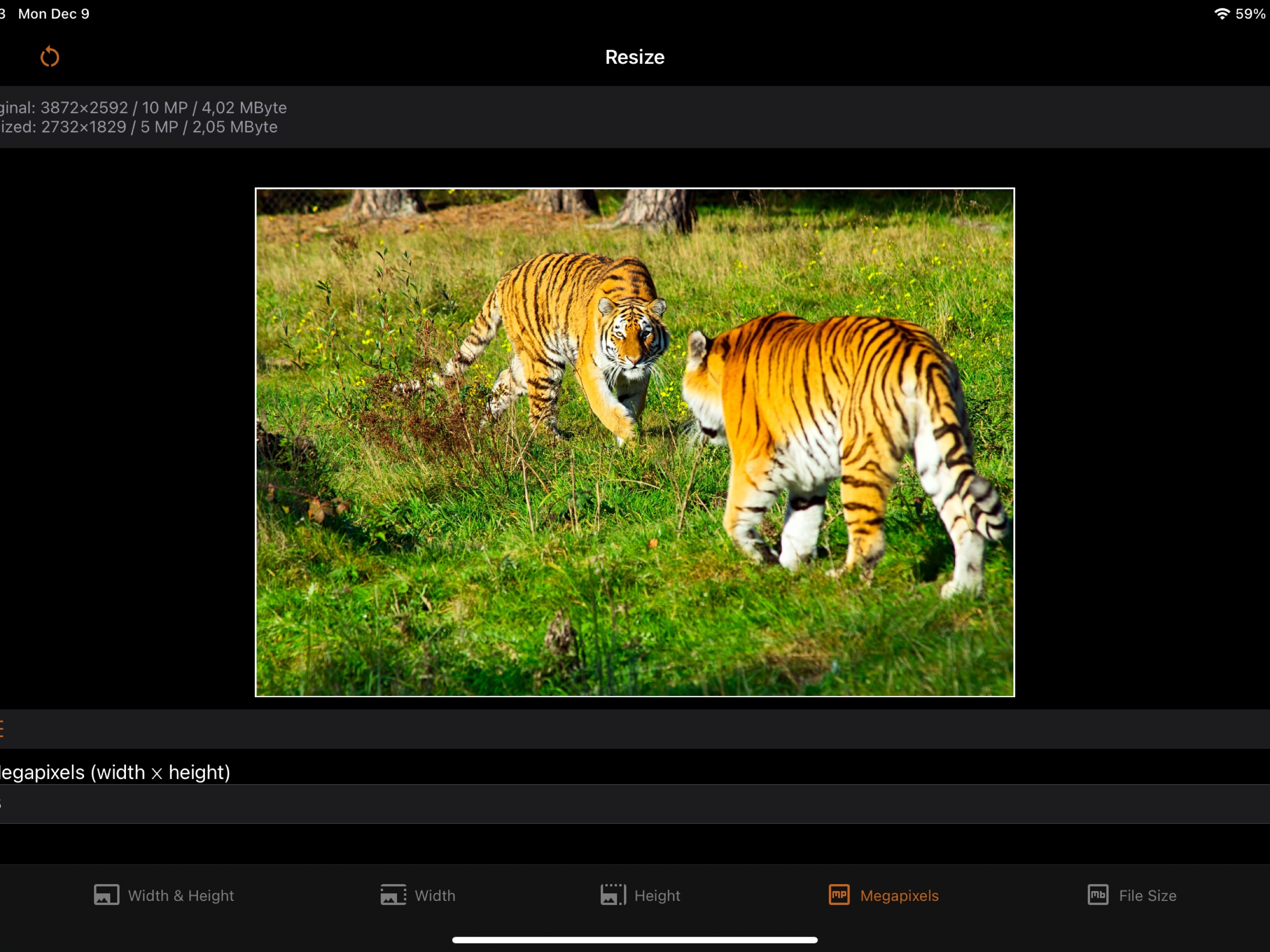Click the Resize title at top
The height and width of the screenshot is (952, 1270).
[635, 57]
